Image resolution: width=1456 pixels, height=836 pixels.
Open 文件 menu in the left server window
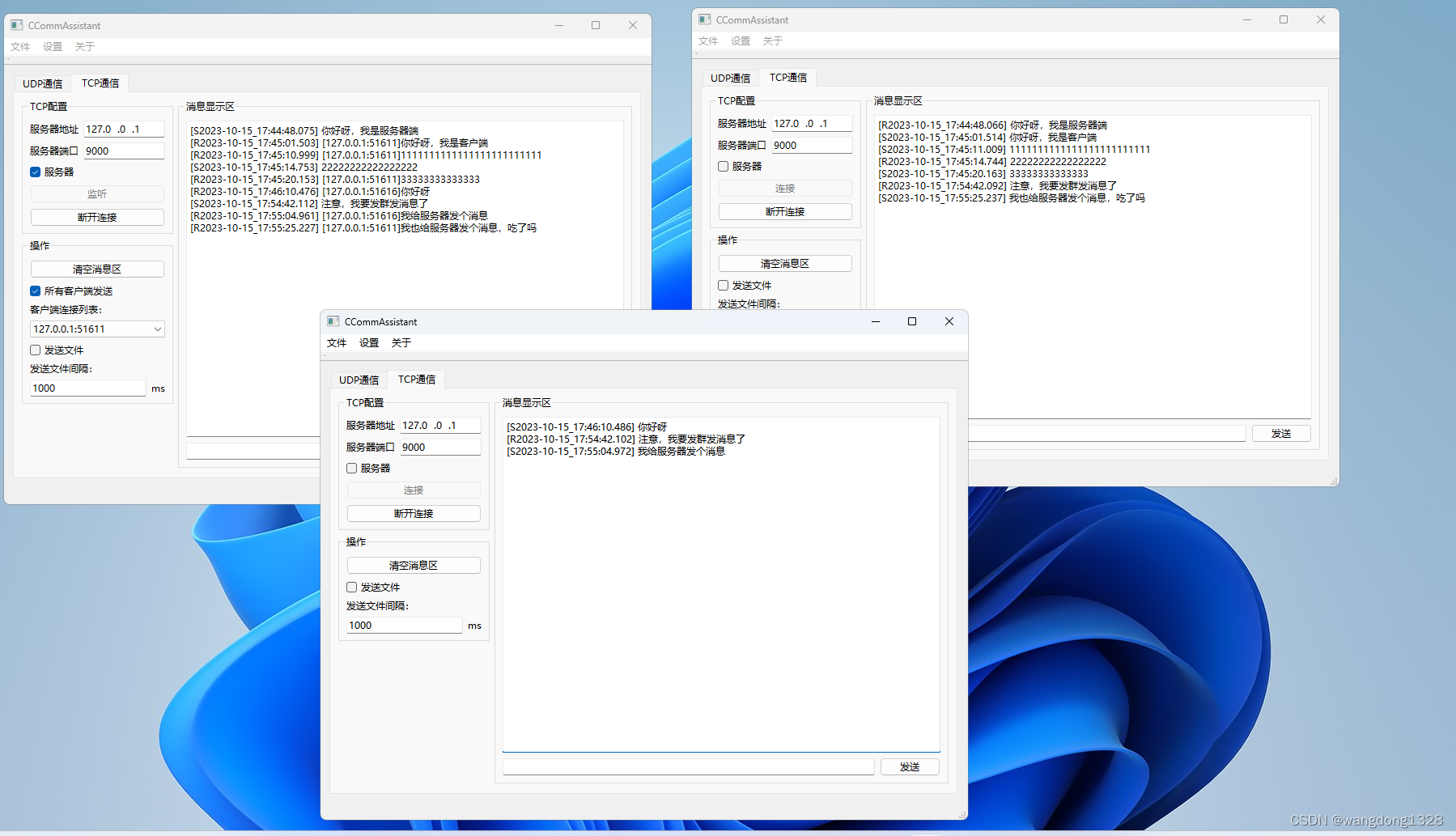[x=20, y=46]
